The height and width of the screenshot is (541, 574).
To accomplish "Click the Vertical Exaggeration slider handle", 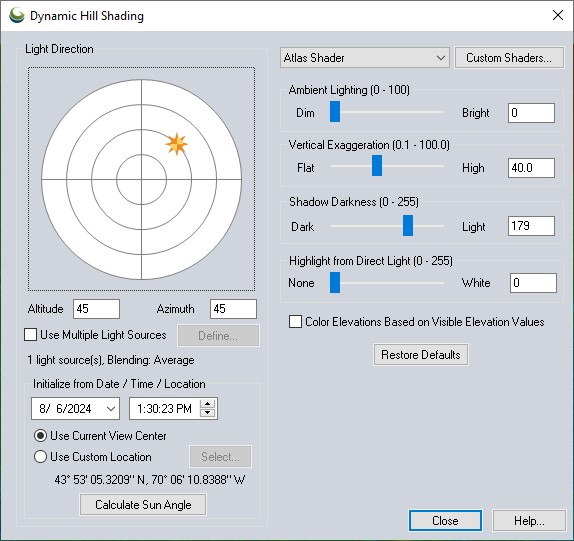I will 377,165.
